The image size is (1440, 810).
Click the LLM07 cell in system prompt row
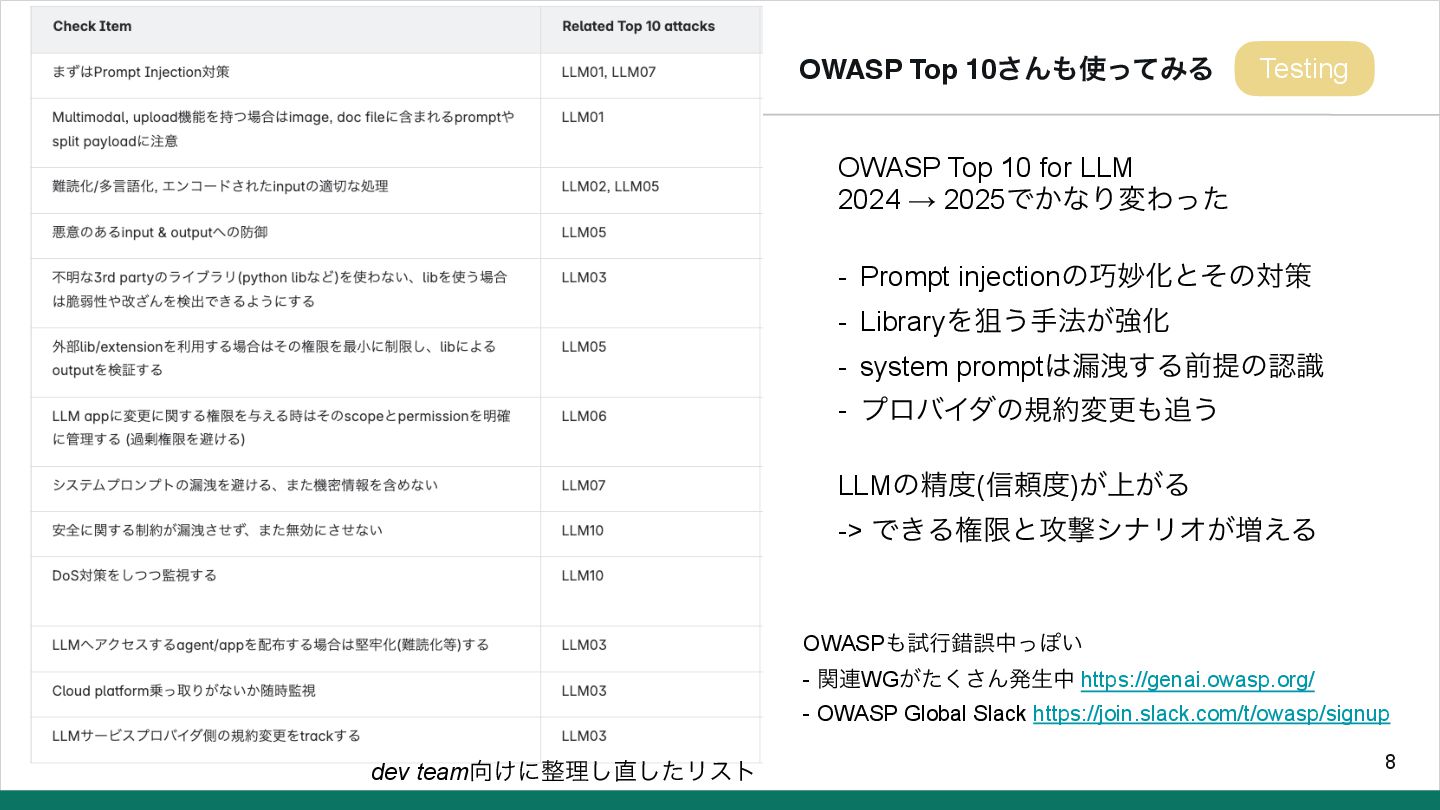tap(584, 485)
